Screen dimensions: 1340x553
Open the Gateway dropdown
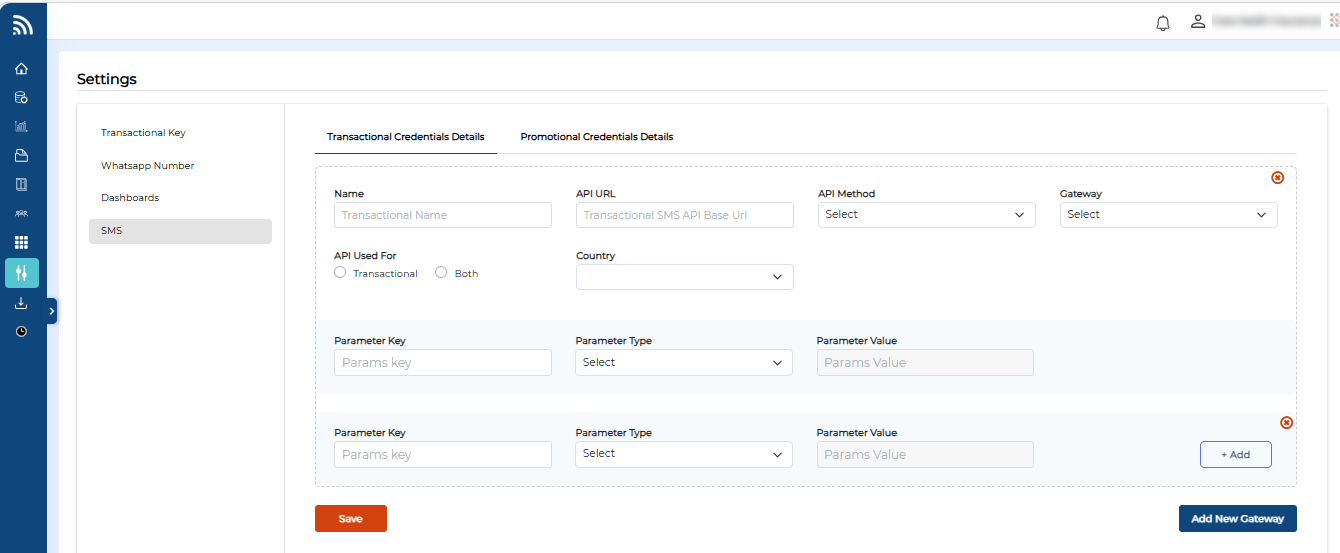1168,215
